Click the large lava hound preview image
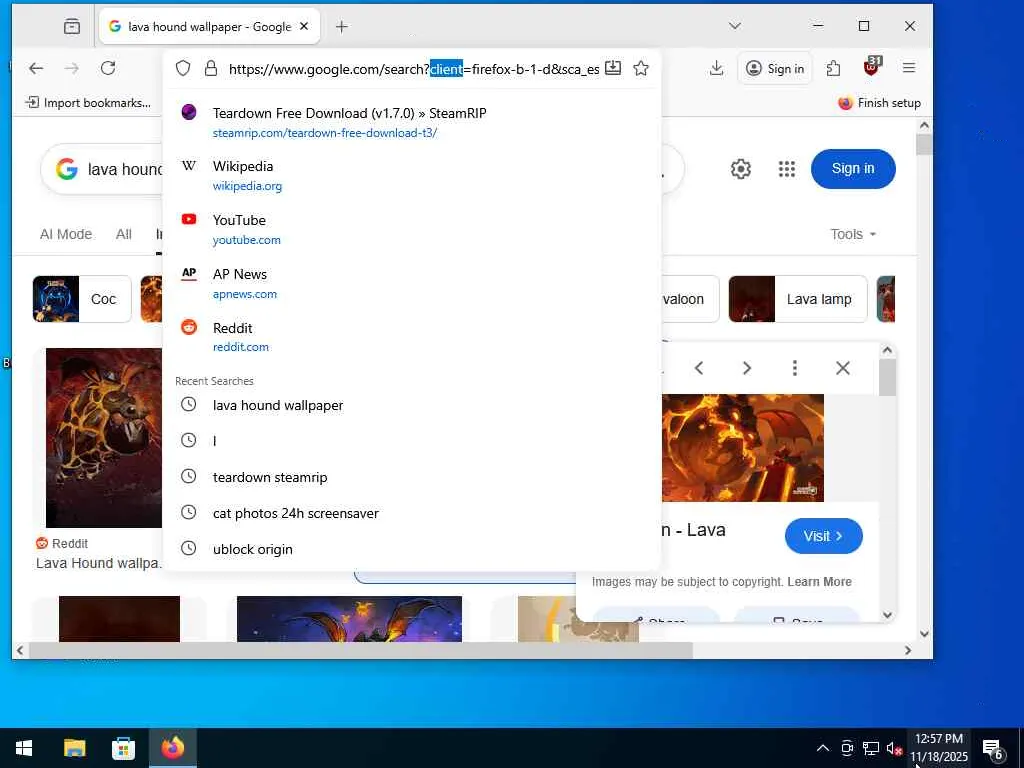This screenshot has height=768, width=1024. click(743, 448)
